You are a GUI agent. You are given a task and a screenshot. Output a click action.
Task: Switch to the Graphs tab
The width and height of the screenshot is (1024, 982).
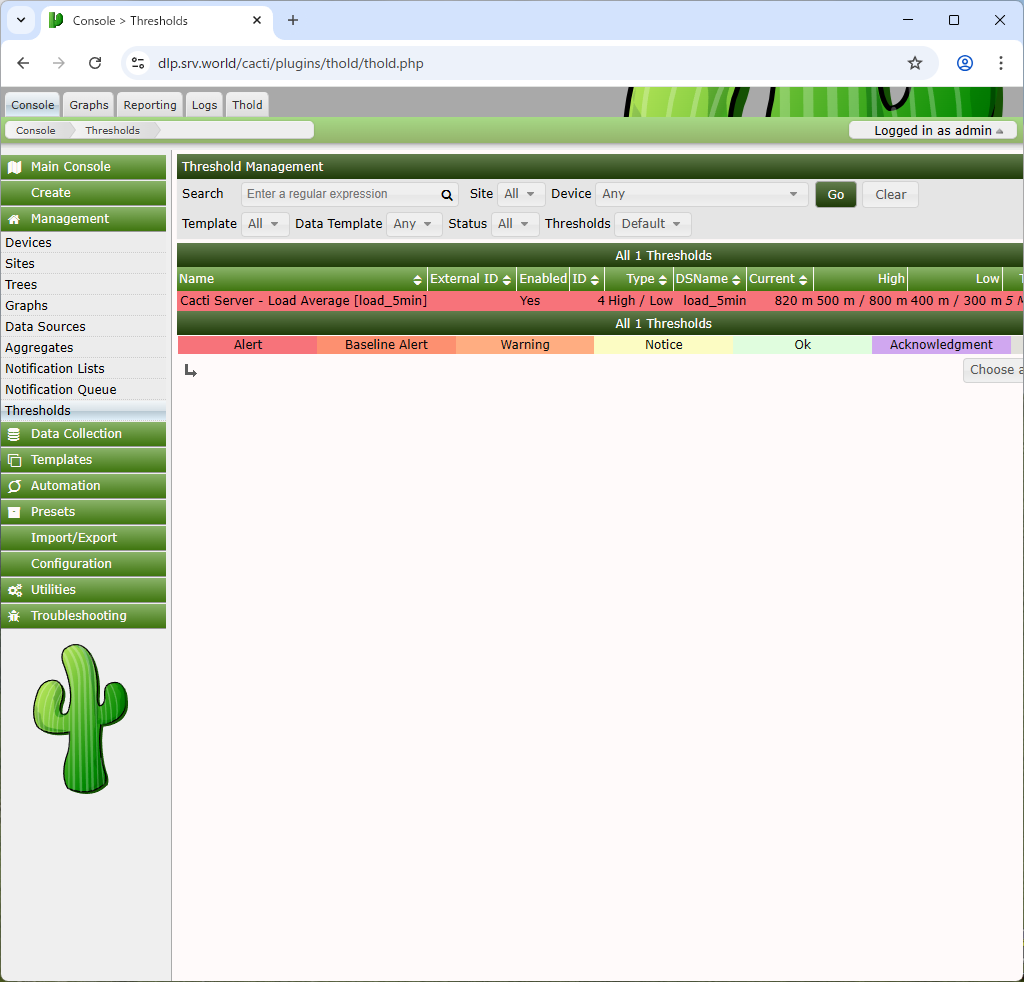click(89, 105)
